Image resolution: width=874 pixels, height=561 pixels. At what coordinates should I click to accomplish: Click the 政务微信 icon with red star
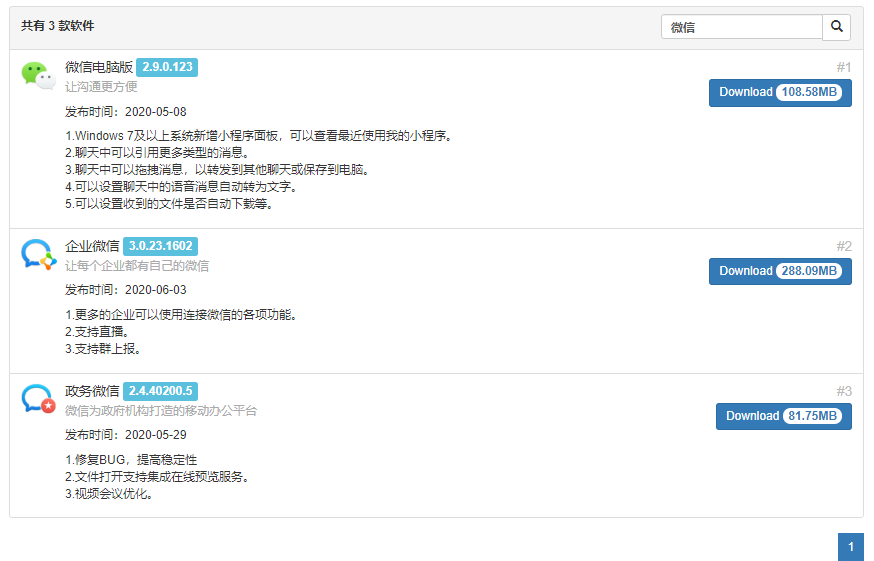point(38,399)
